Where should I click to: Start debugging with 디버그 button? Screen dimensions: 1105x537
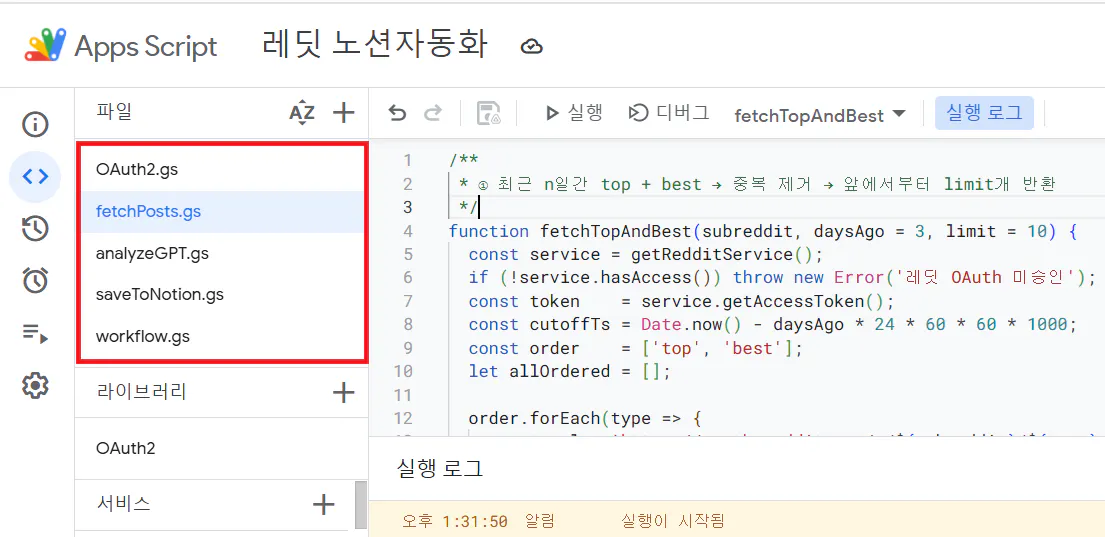(x=669, y=113)
